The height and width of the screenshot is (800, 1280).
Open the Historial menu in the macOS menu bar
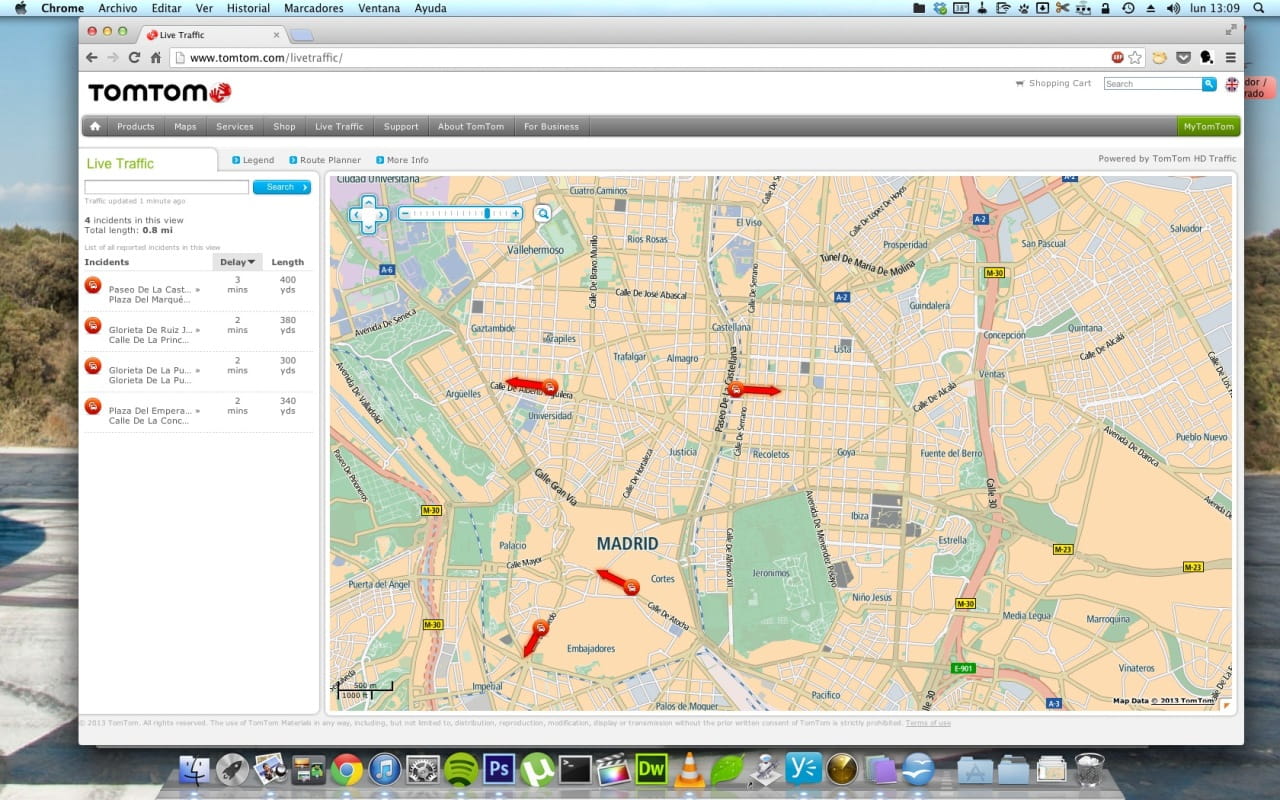248,8
